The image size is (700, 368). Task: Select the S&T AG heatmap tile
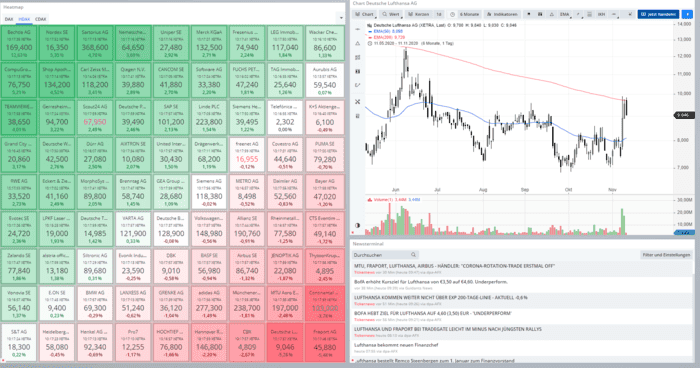(x=19, y=343)
